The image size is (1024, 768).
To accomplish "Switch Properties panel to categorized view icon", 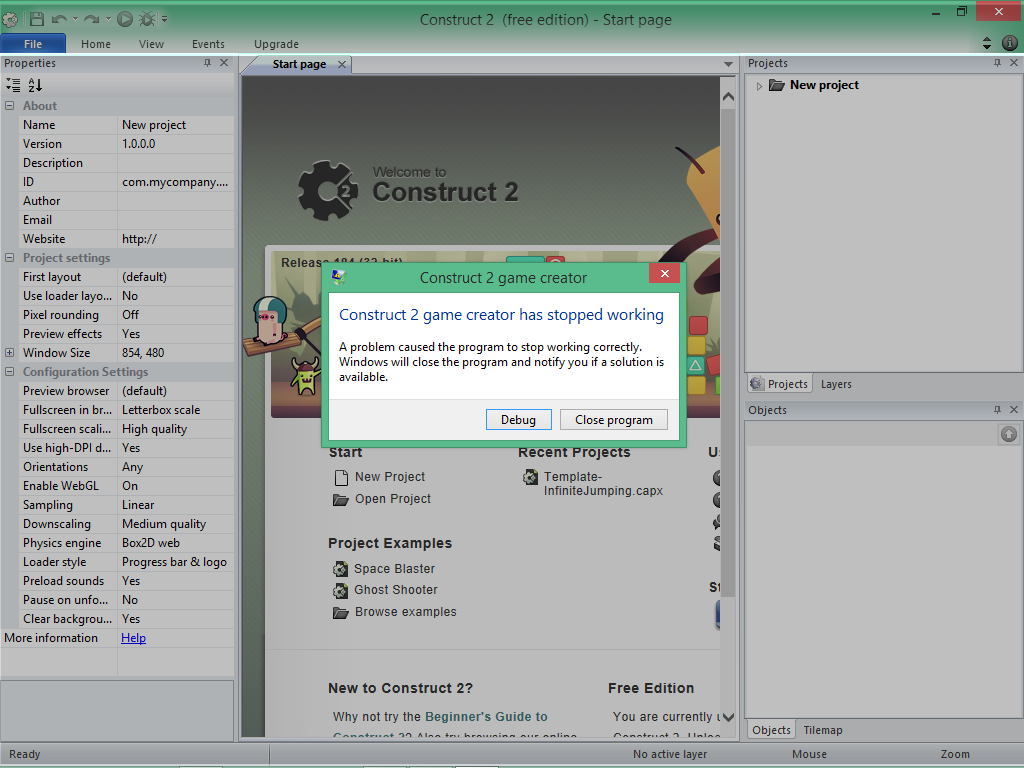I will click(12, 86).
